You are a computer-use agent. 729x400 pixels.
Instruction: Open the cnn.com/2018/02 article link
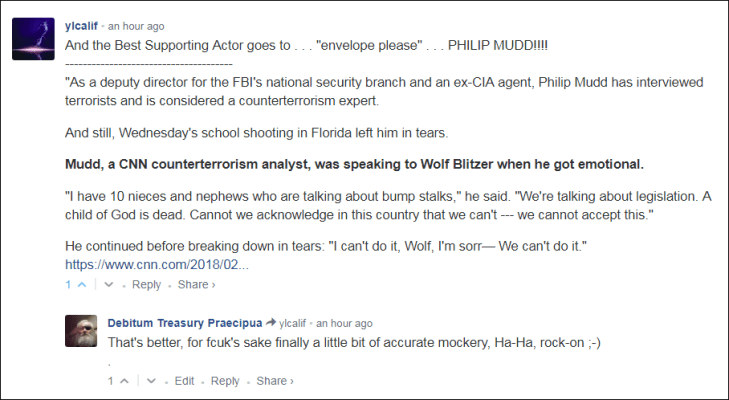point(155,266)
